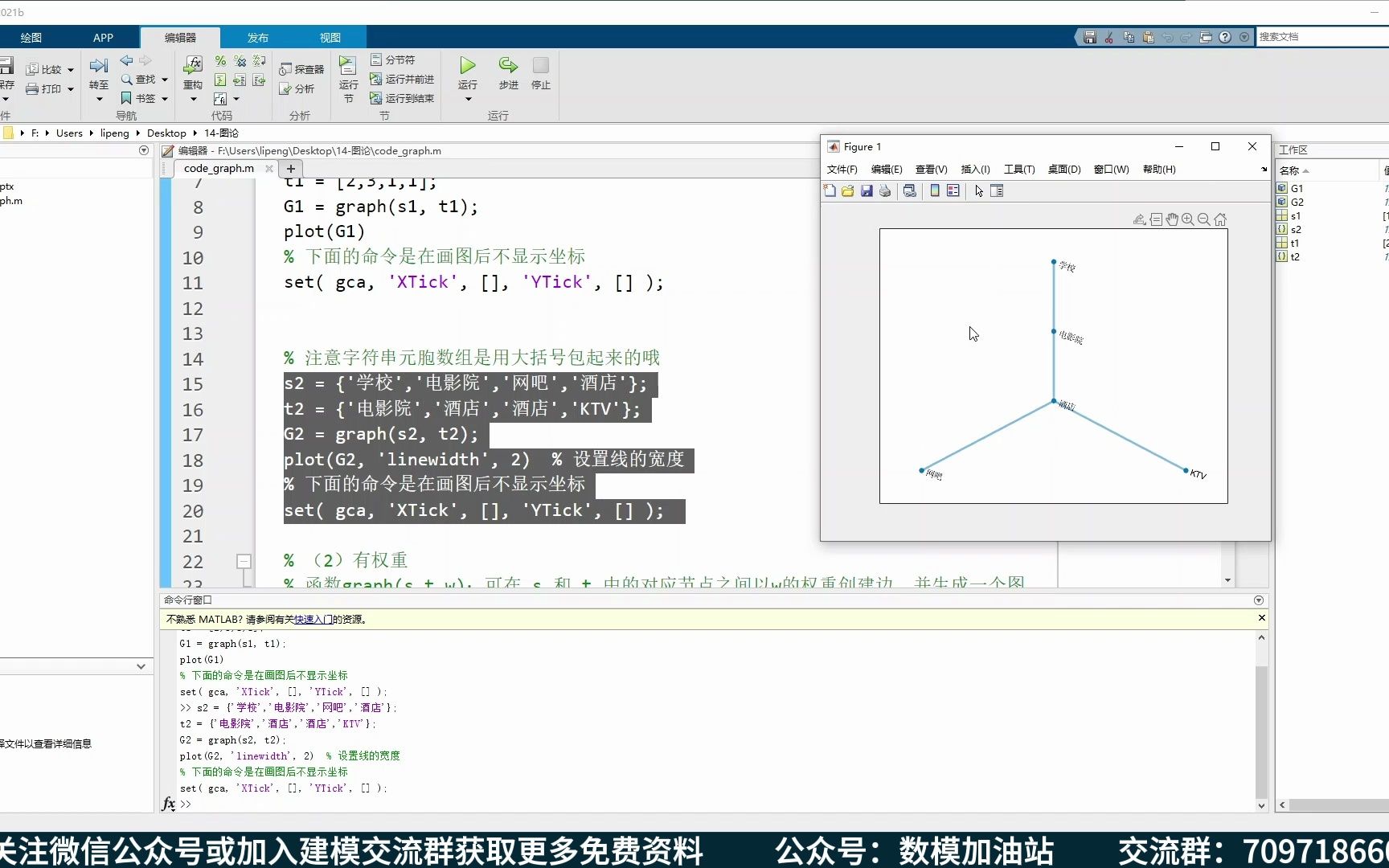Screen dimensions: 1389x868
Task: Click Restore View home icon on axes
Action: click(x=1220, y=219)
